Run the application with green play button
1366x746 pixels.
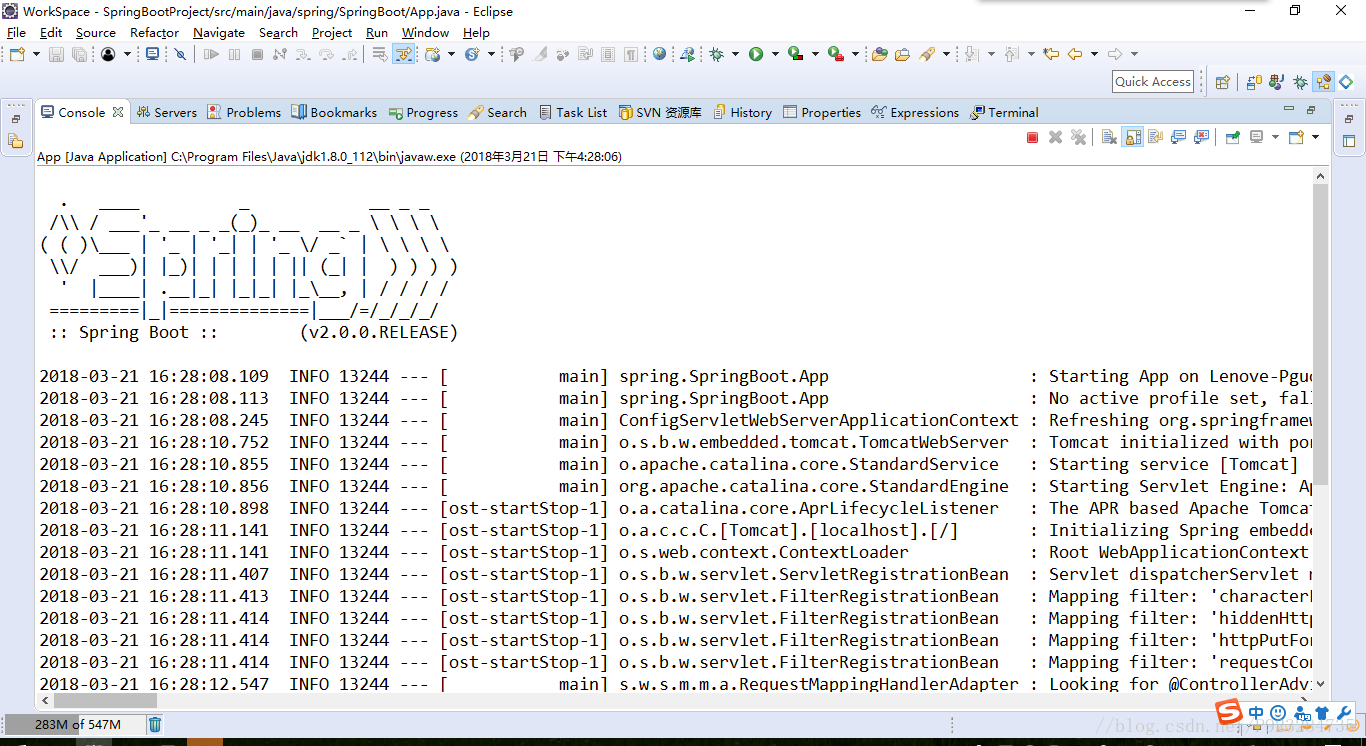click(756, 54)
